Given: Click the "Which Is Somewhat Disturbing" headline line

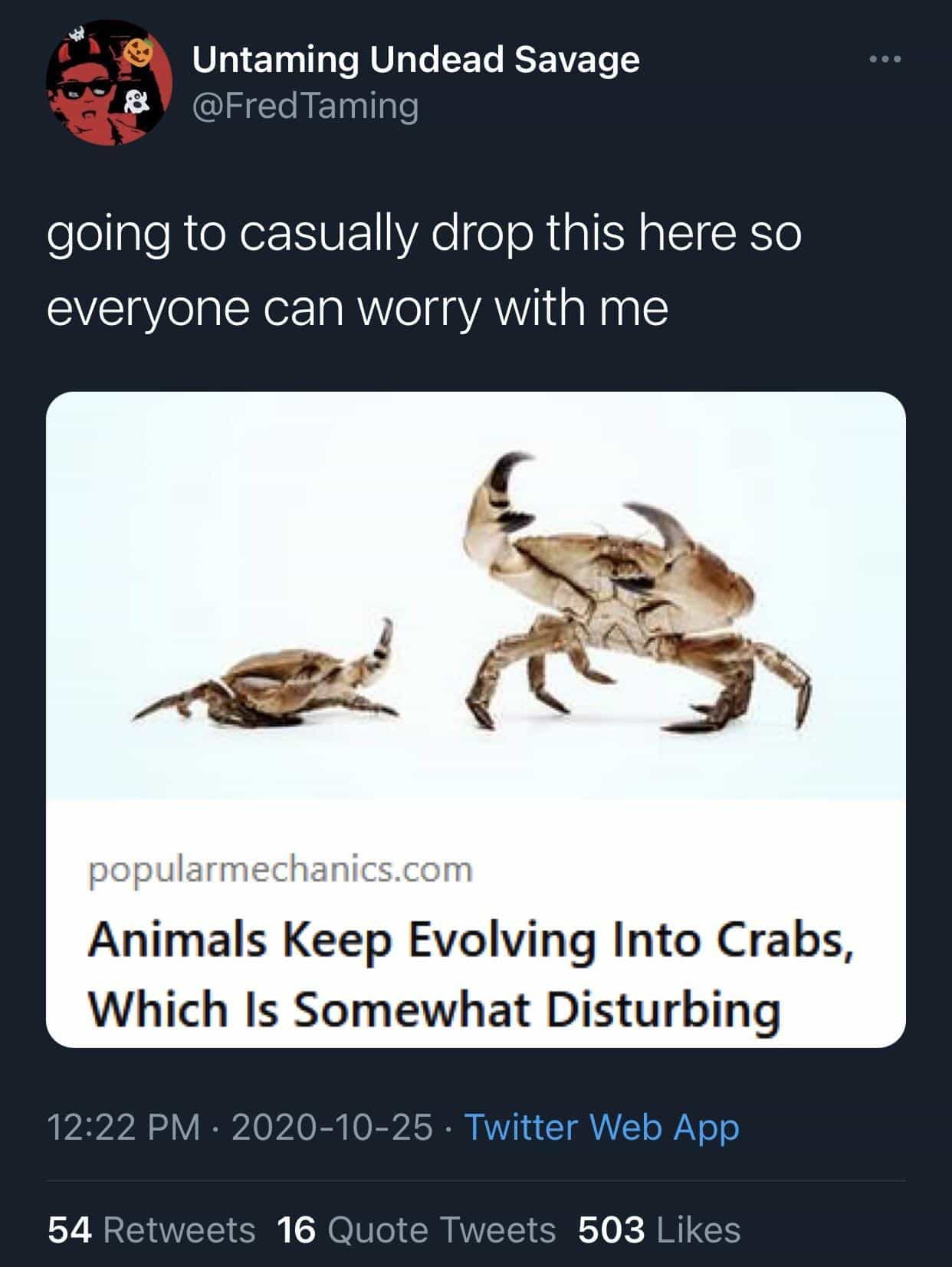Looking at the screenshot, I should [434, 1008].
